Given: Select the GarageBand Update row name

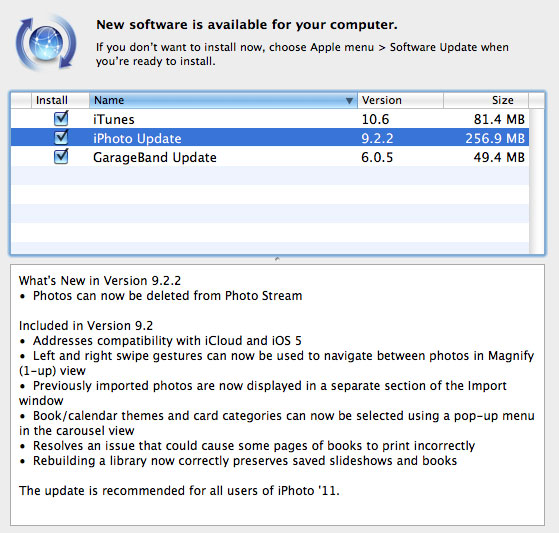Looking at the screenshot, I should tap(155, 158).
